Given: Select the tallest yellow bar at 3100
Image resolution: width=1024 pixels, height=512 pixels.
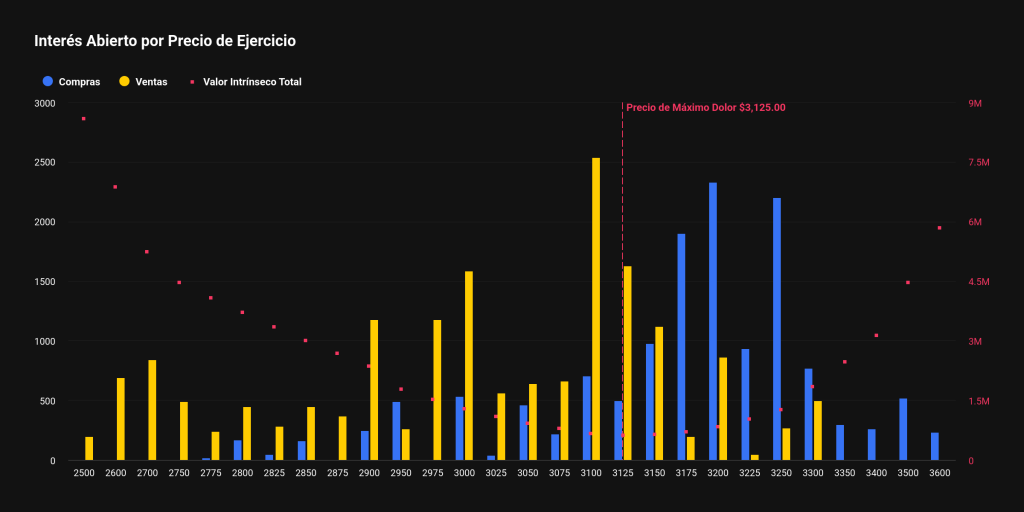Looking at the screenshot, I should pos(596,310).
